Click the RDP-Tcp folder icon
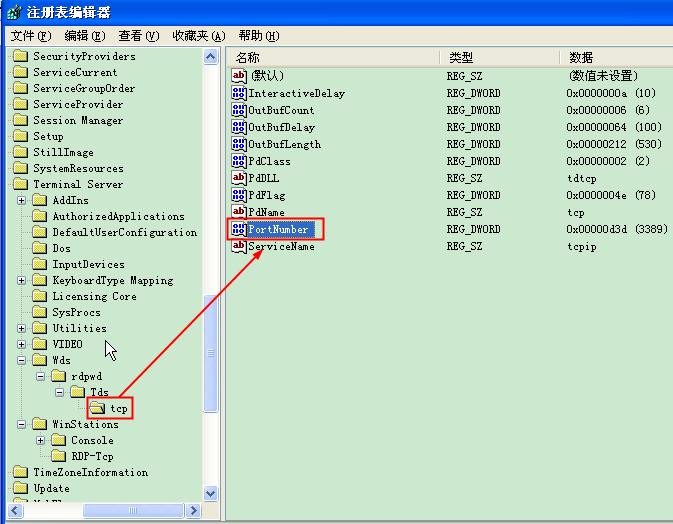 (59, 456)
